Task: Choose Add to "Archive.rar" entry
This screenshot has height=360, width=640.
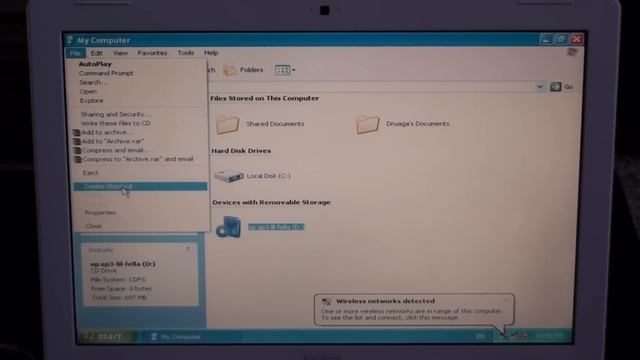Action: (x=113, y=141)
